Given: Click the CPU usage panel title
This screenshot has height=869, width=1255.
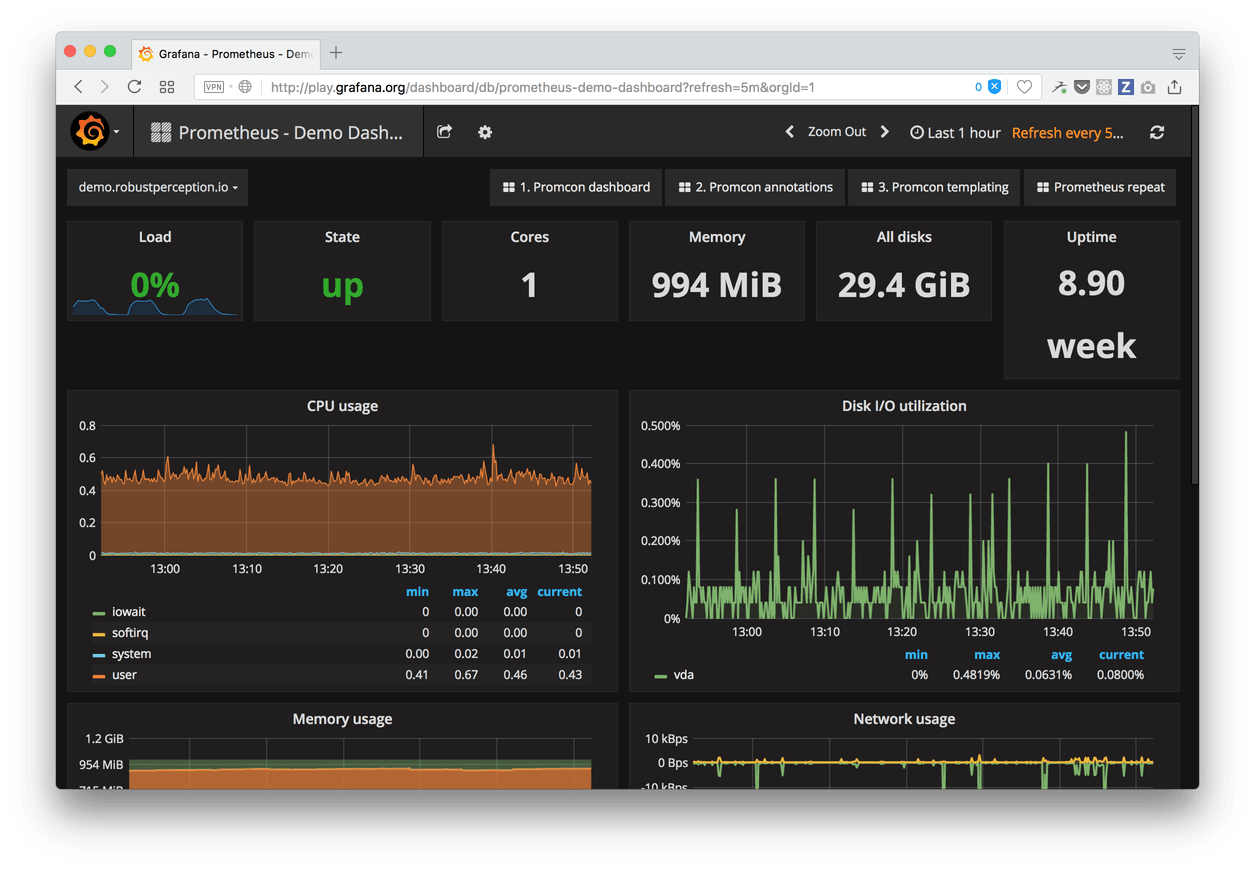Looking at the screenshot, I should point(342,406).
